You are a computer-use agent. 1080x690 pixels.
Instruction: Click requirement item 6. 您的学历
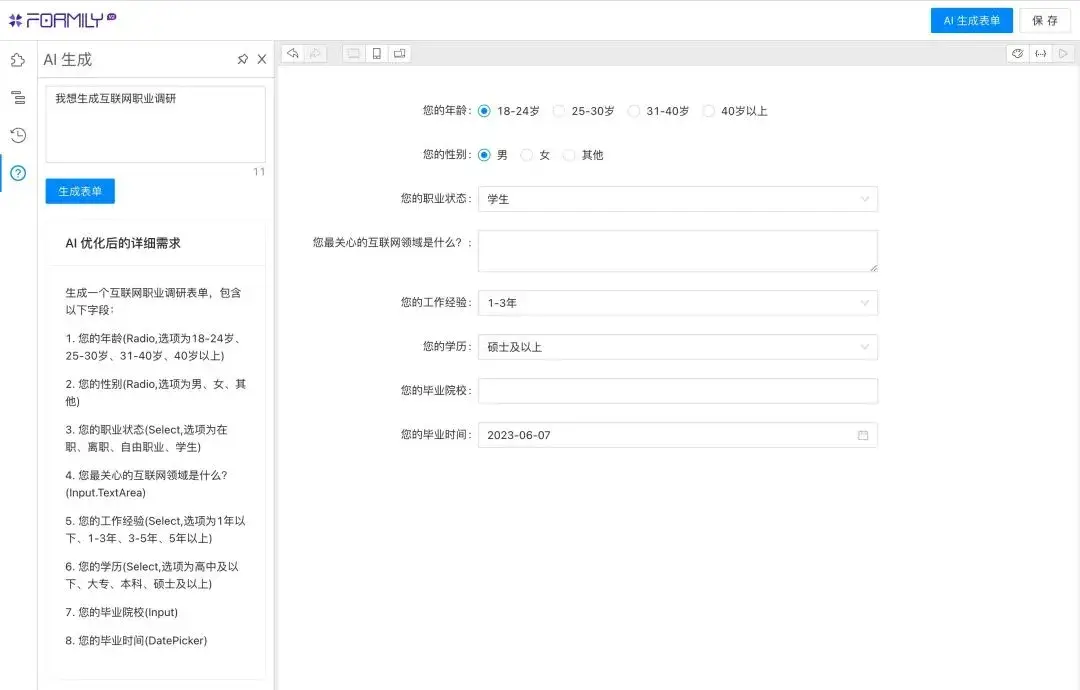(x=152, y=575)
